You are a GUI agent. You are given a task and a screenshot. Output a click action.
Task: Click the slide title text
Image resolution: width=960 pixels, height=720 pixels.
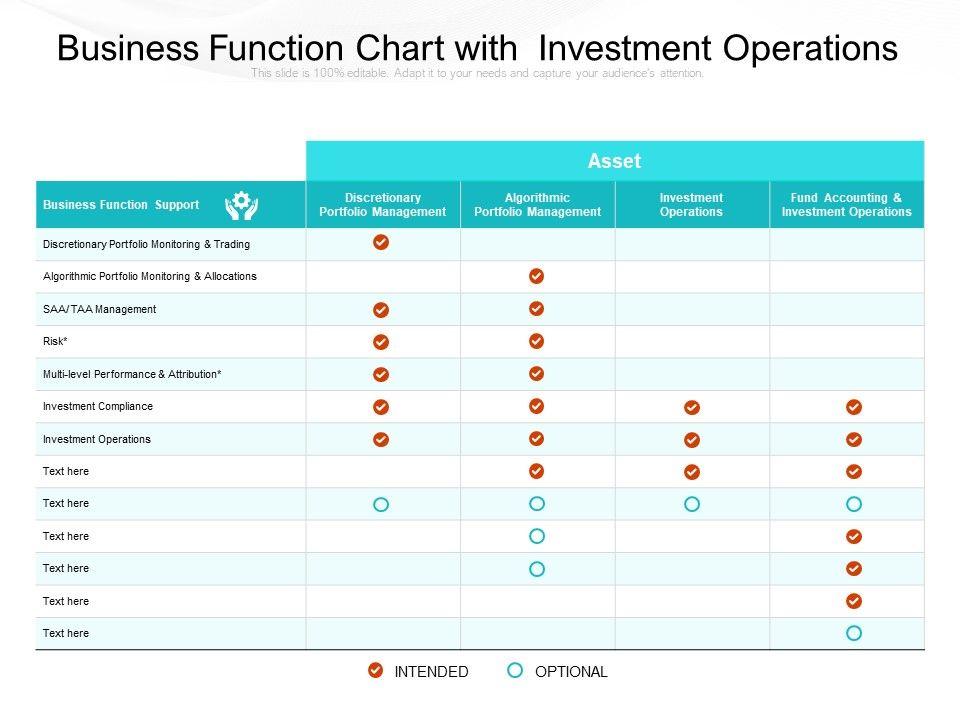click(477, 48)
